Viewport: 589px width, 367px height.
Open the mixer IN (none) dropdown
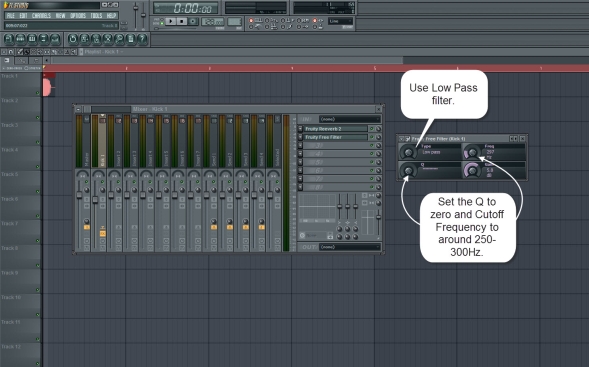350,119
